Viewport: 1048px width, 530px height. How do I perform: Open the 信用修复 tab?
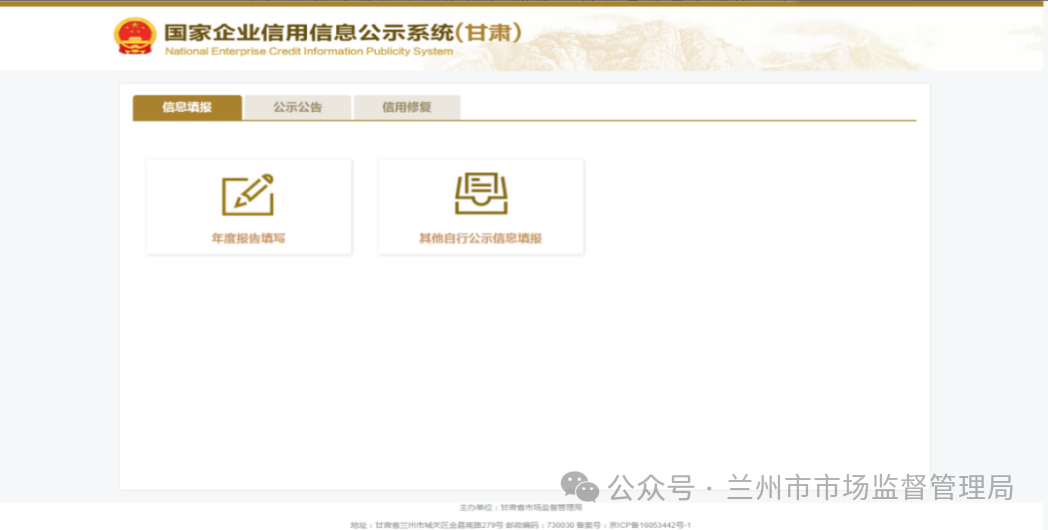click(406, 107)
